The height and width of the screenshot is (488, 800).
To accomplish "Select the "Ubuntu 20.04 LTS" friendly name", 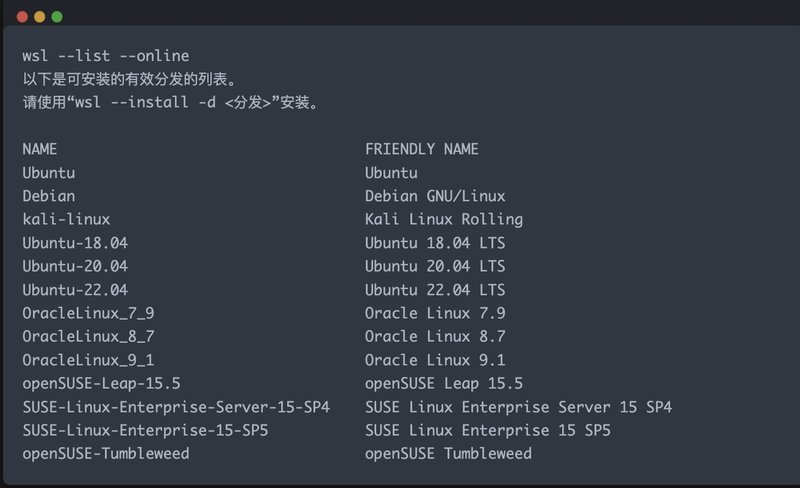I will 435,266.
